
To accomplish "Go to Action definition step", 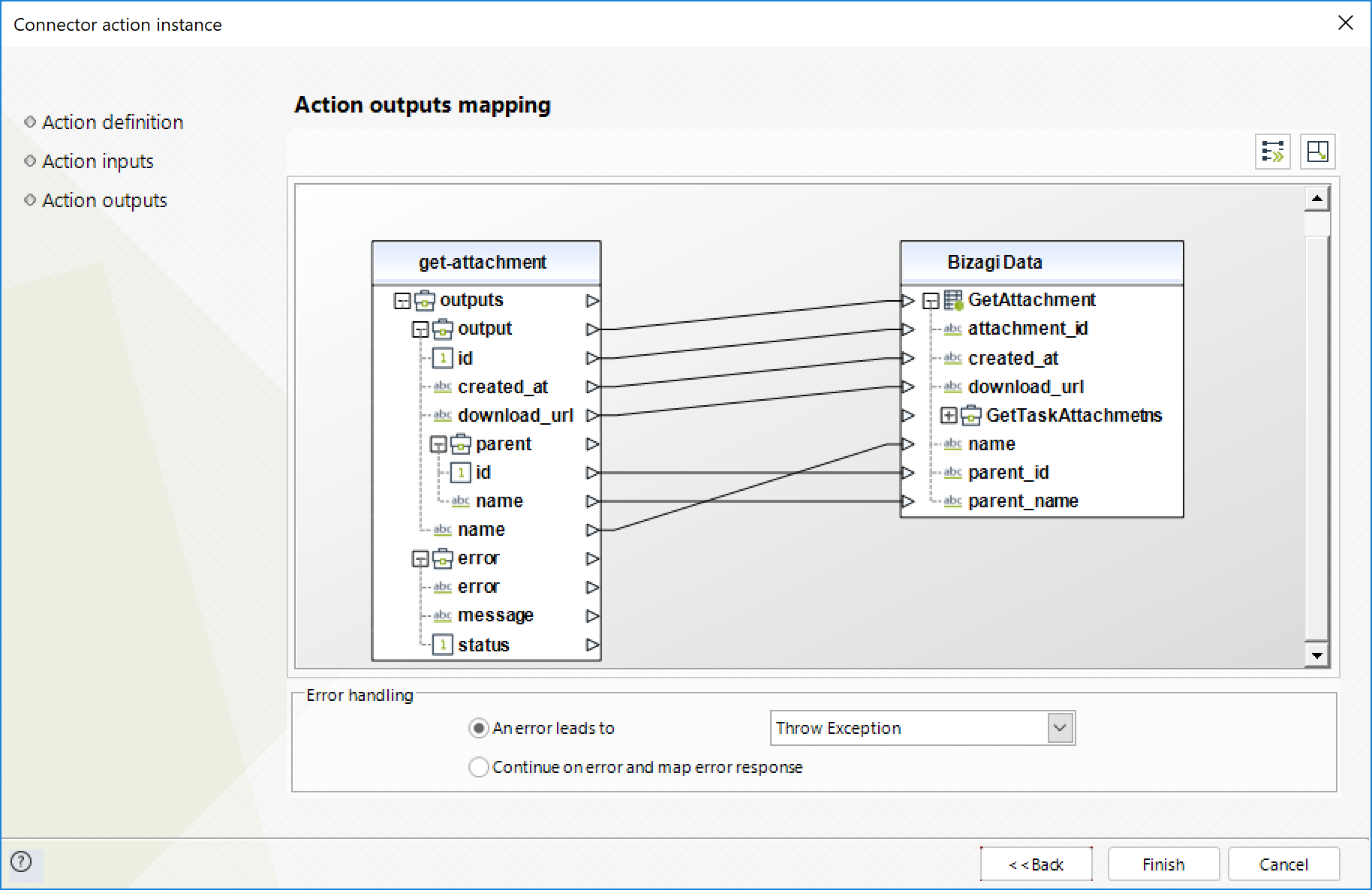I will [113, 122].
